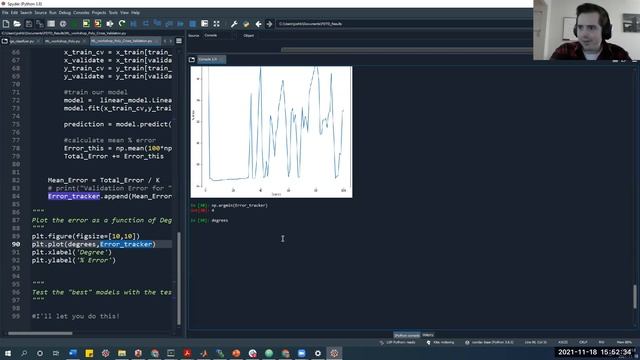The image size is (640, 360).
Task: Browse editor tabs folder icon
Action: 4,41
